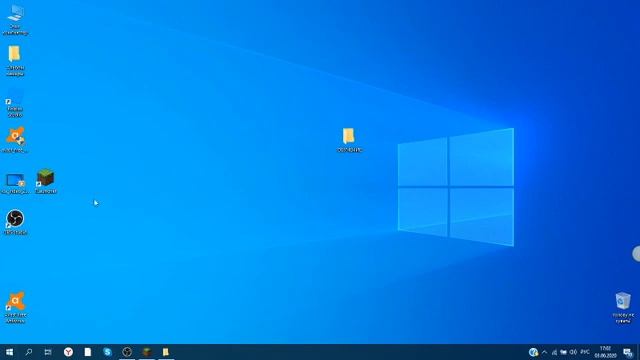Switch to OBS Studio on the taskbar
The height and width of the screenshot is (360, 640).
point(127,352)
